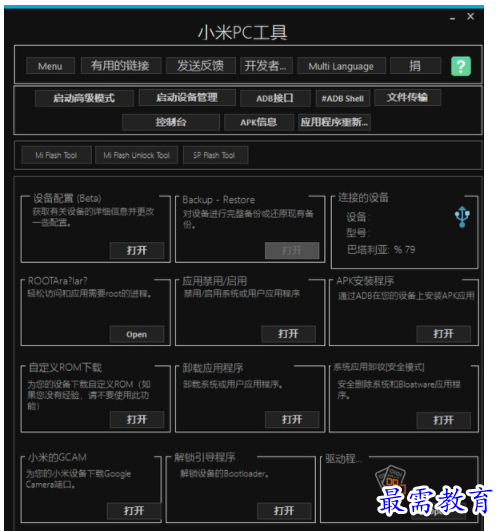This screenshot has height=532, width=501.
Task: Click the 设备: label in connected devices
Action: [358, 217]
